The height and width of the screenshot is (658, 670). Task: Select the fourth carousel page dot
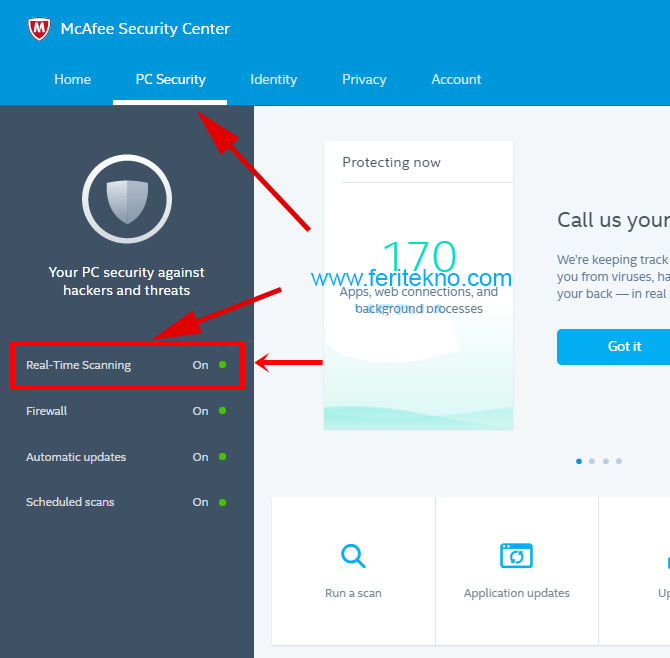pyautogui.click(x=619, y=461)
